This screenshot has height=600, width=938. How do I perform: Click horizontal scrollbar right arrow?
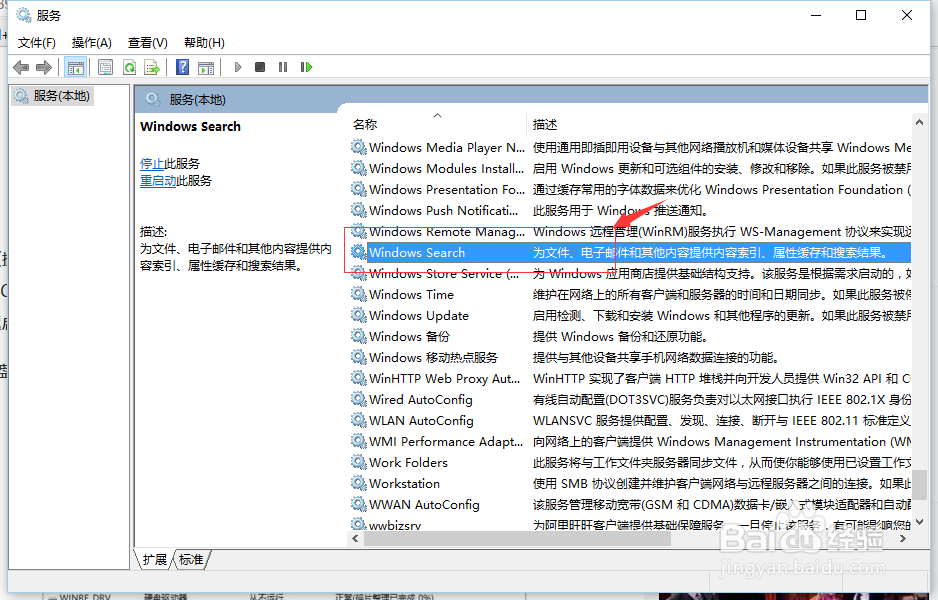[x=903, y=538]
